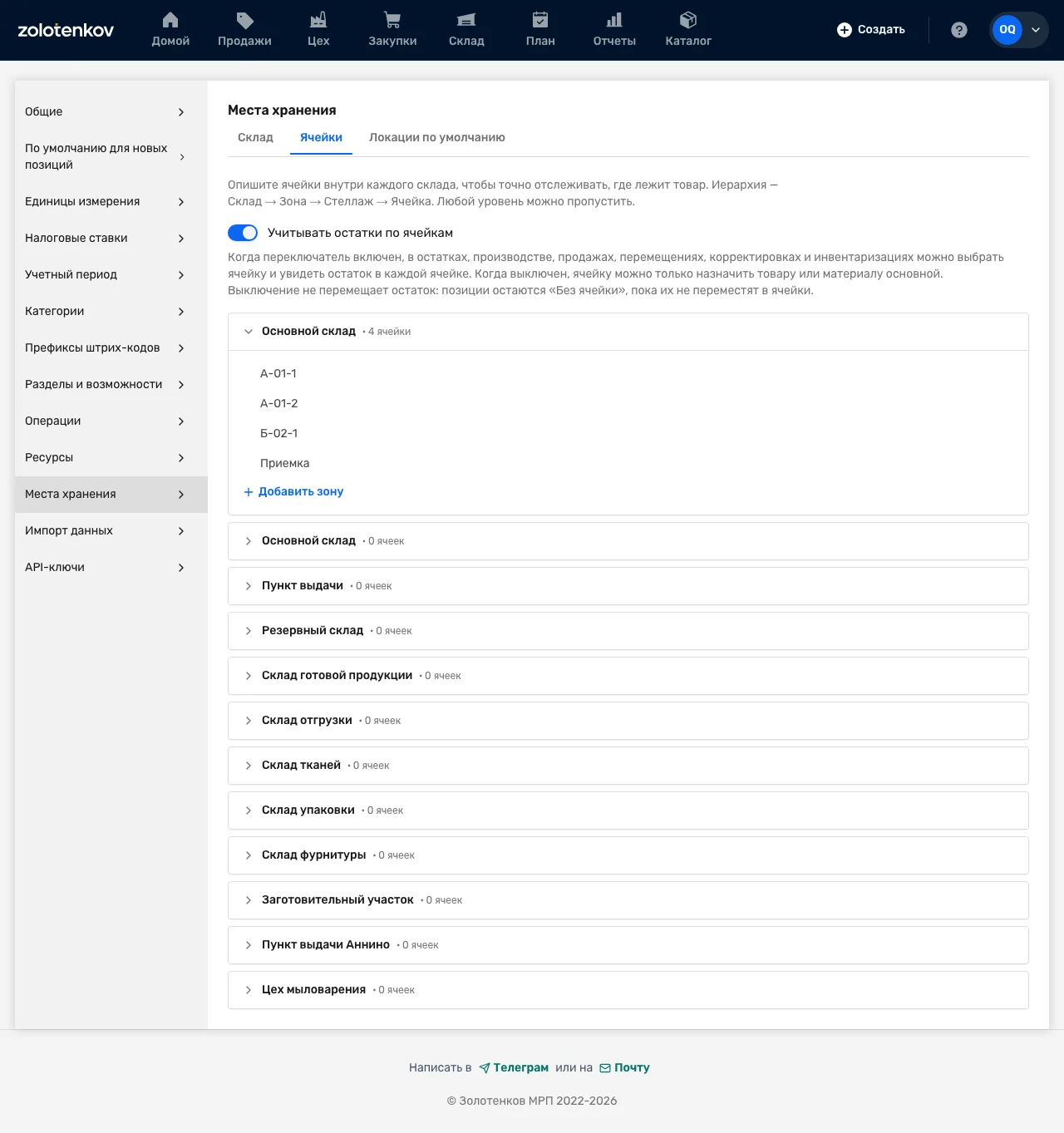The image size is (1064, 1133).
Task: Open Отчеты bar chart icon
Action: point(614,20)
